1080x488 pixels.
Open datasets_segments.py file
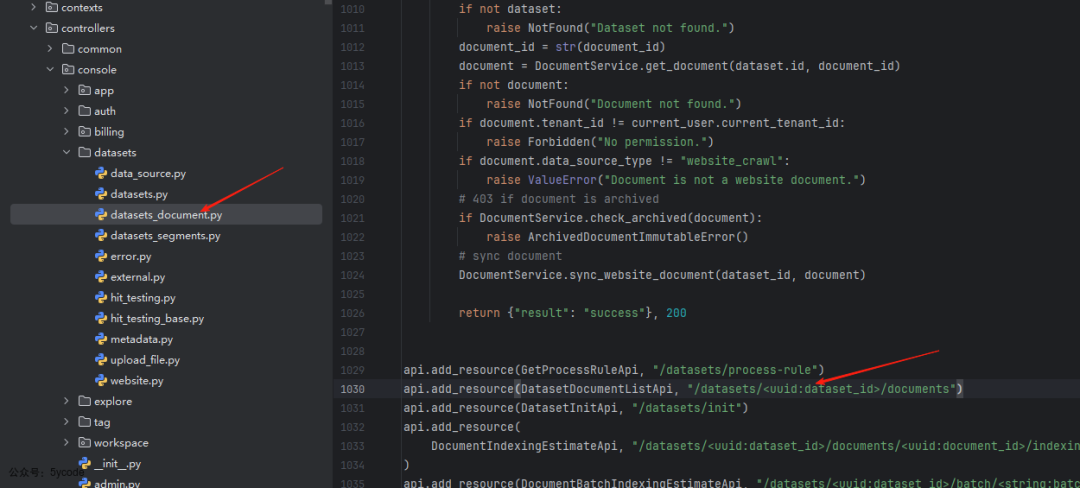[x=165, y=236]
